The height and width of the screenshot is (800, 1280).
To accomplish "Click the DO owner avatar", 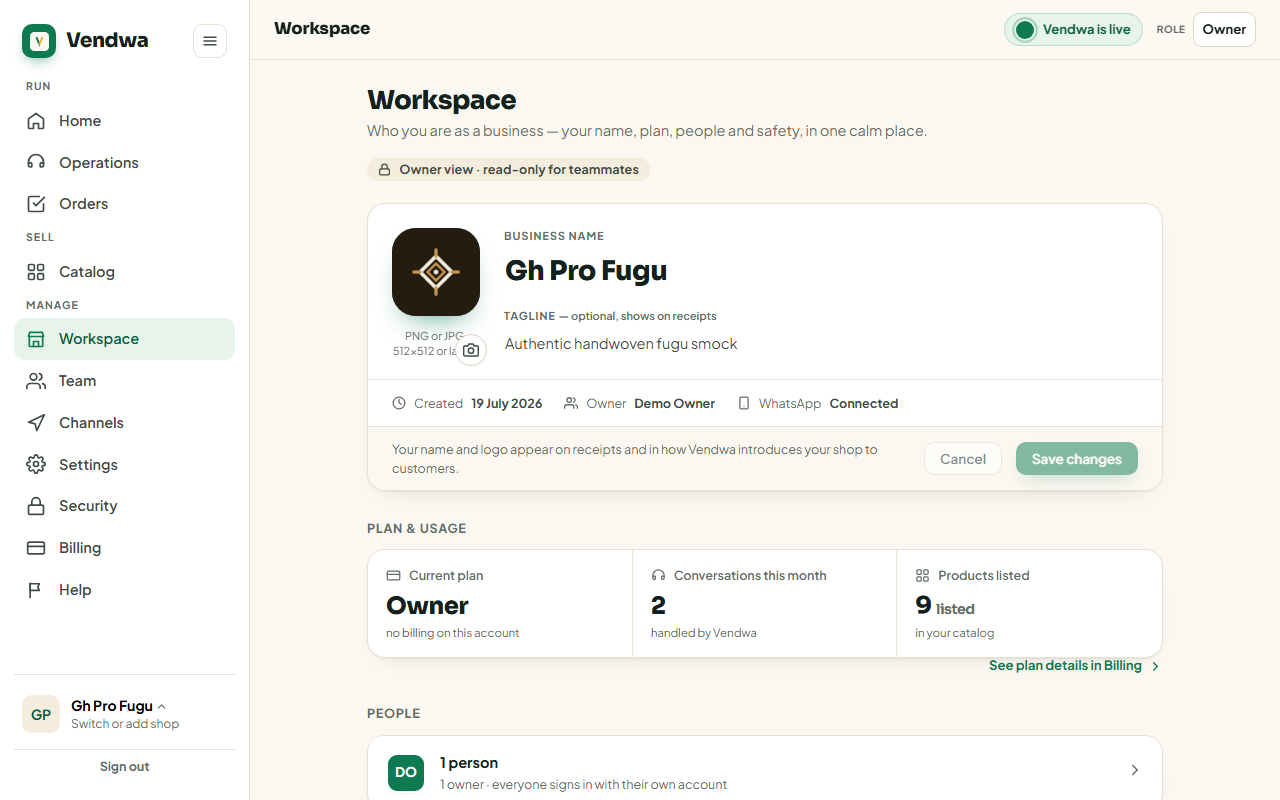I will coord(406,772).
